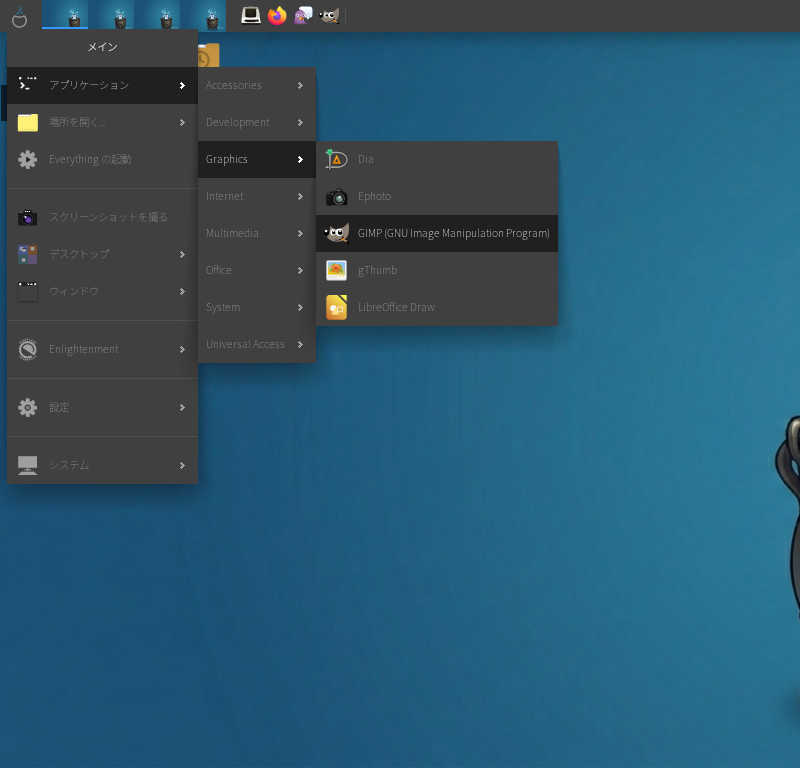The image size is (800, 768).
Task: Click the メイン menu title
Action: tap(103, 47)
